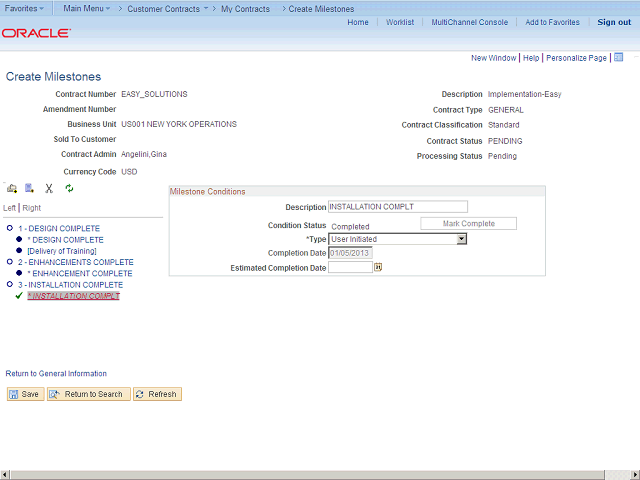
Task: Select 3 - INSTALLATION COMPLETE milestone
Action: (x=70, y=285)
